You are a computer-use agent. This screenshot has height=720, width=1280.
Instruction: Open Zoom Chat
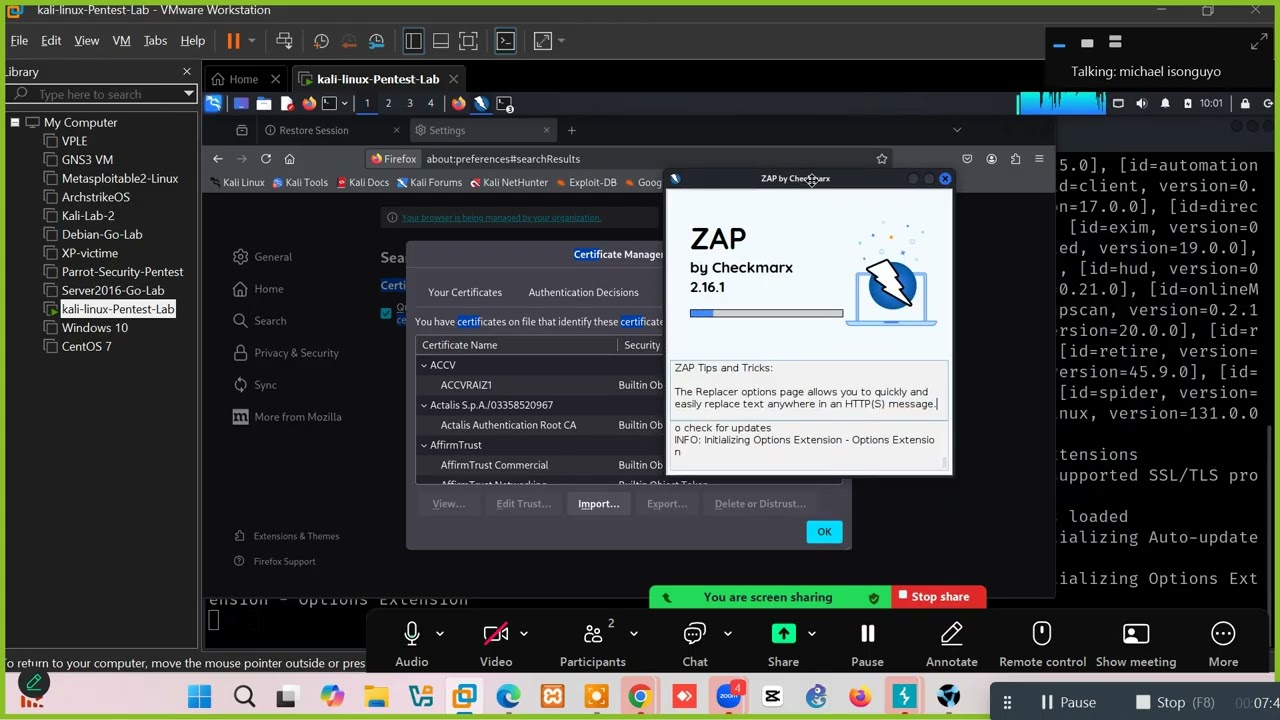(x=695, y=643)
